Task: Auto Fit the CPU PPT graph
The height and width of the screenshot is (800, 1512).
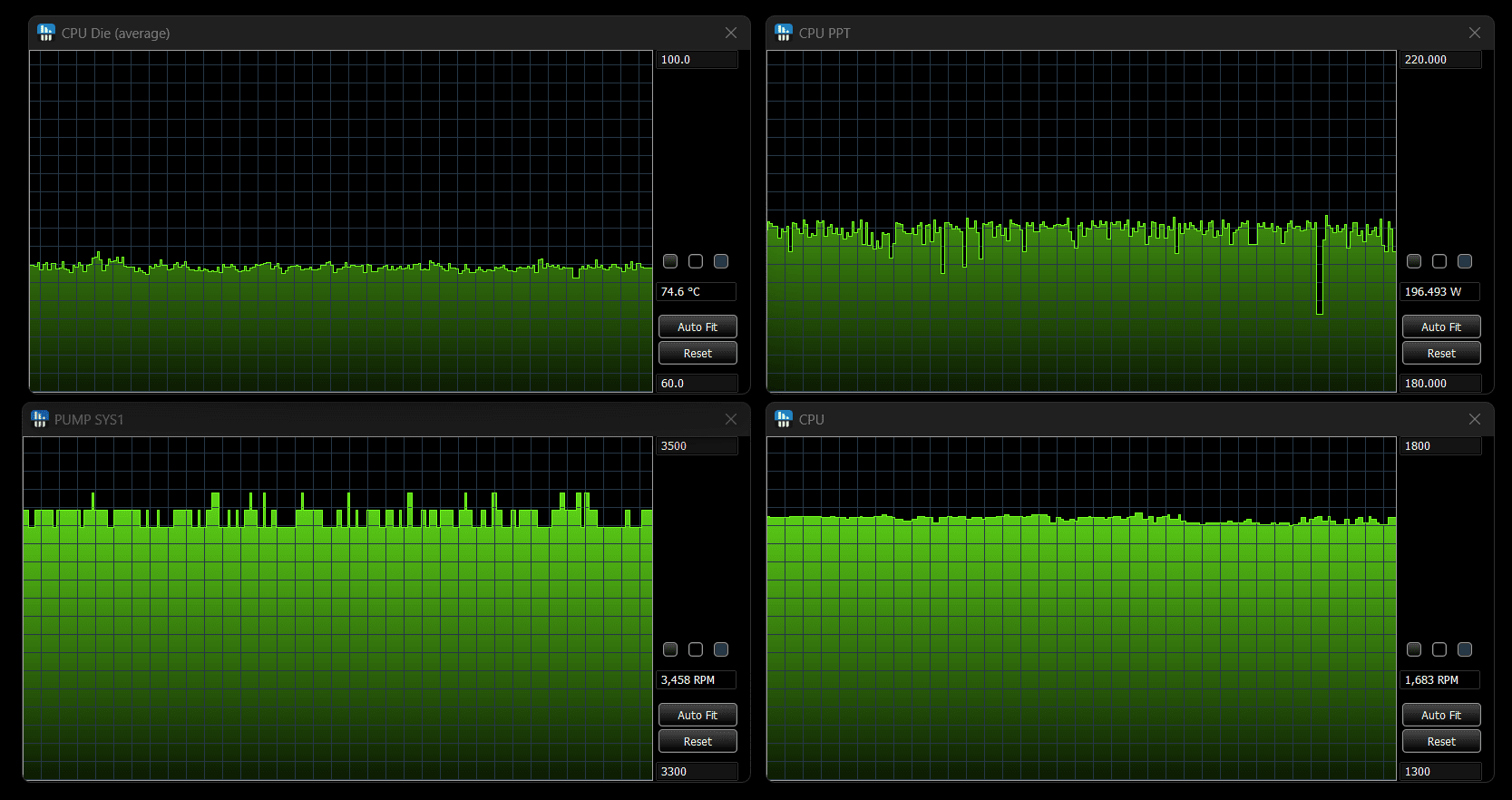Action: pos(1441,327)
